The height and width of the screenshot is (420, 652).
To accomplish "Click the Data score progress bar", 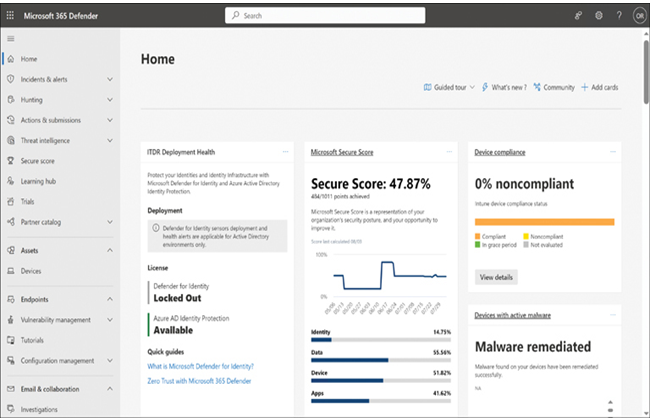I will coord(381,360).
